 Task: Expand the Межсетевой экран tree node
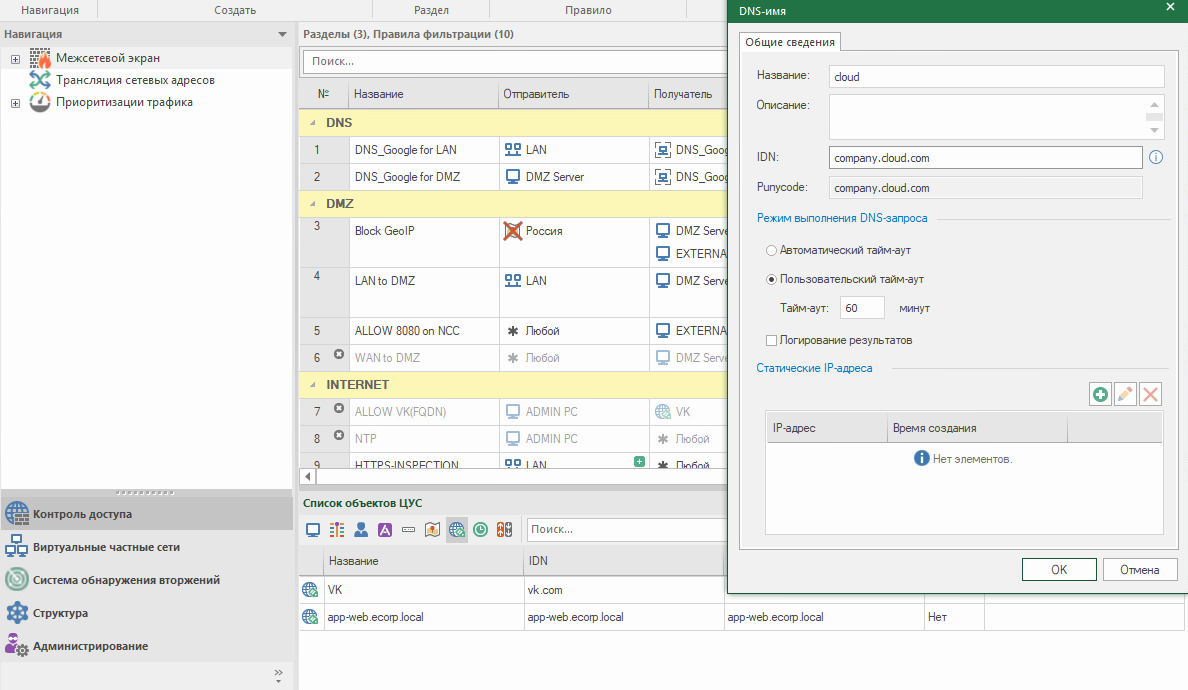15,58
